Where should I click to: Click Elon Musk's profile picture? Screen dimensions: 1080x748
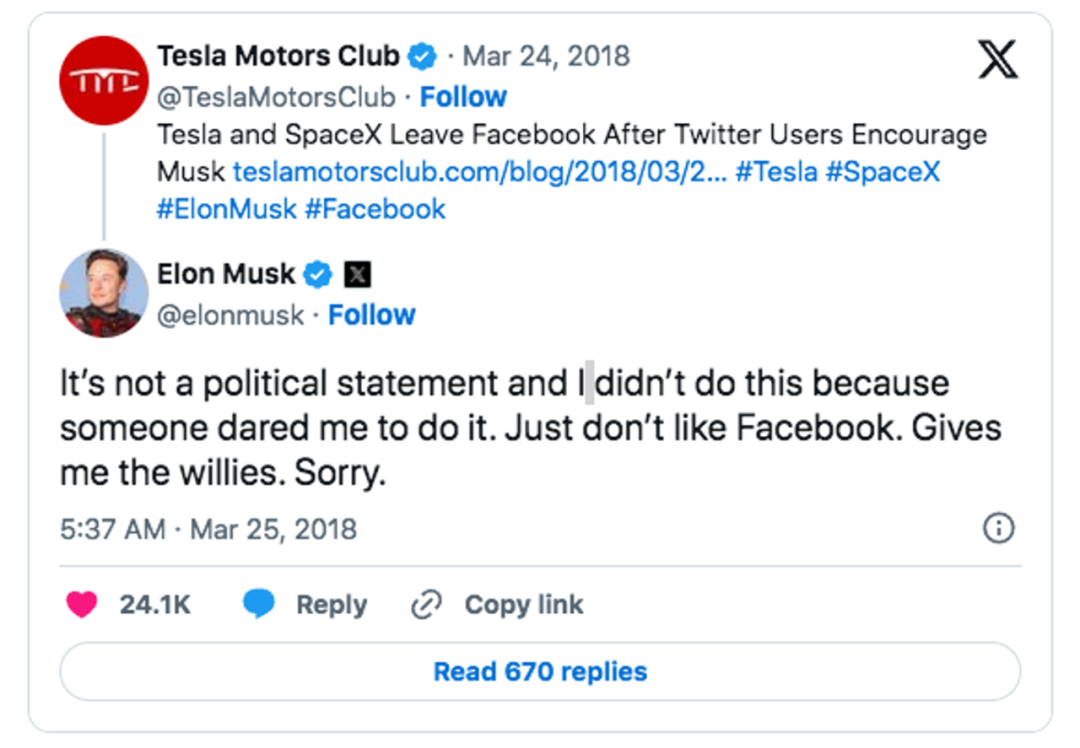click(104, 293)
